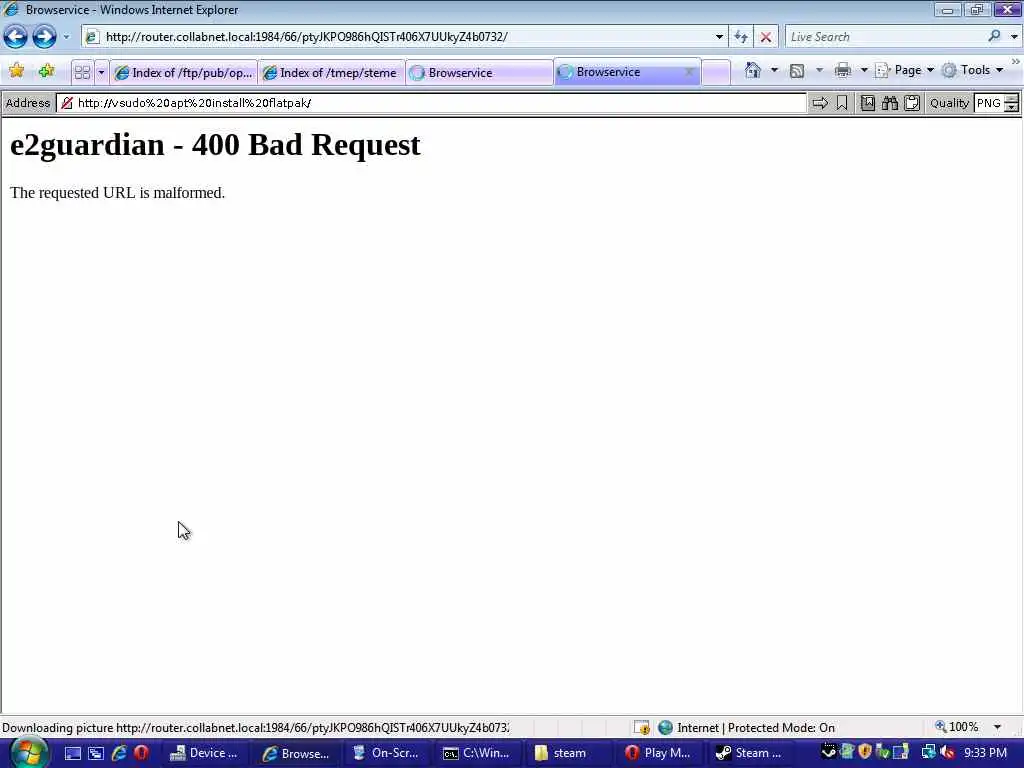
Task: Click the Refresh page icon
Action: 741,37
